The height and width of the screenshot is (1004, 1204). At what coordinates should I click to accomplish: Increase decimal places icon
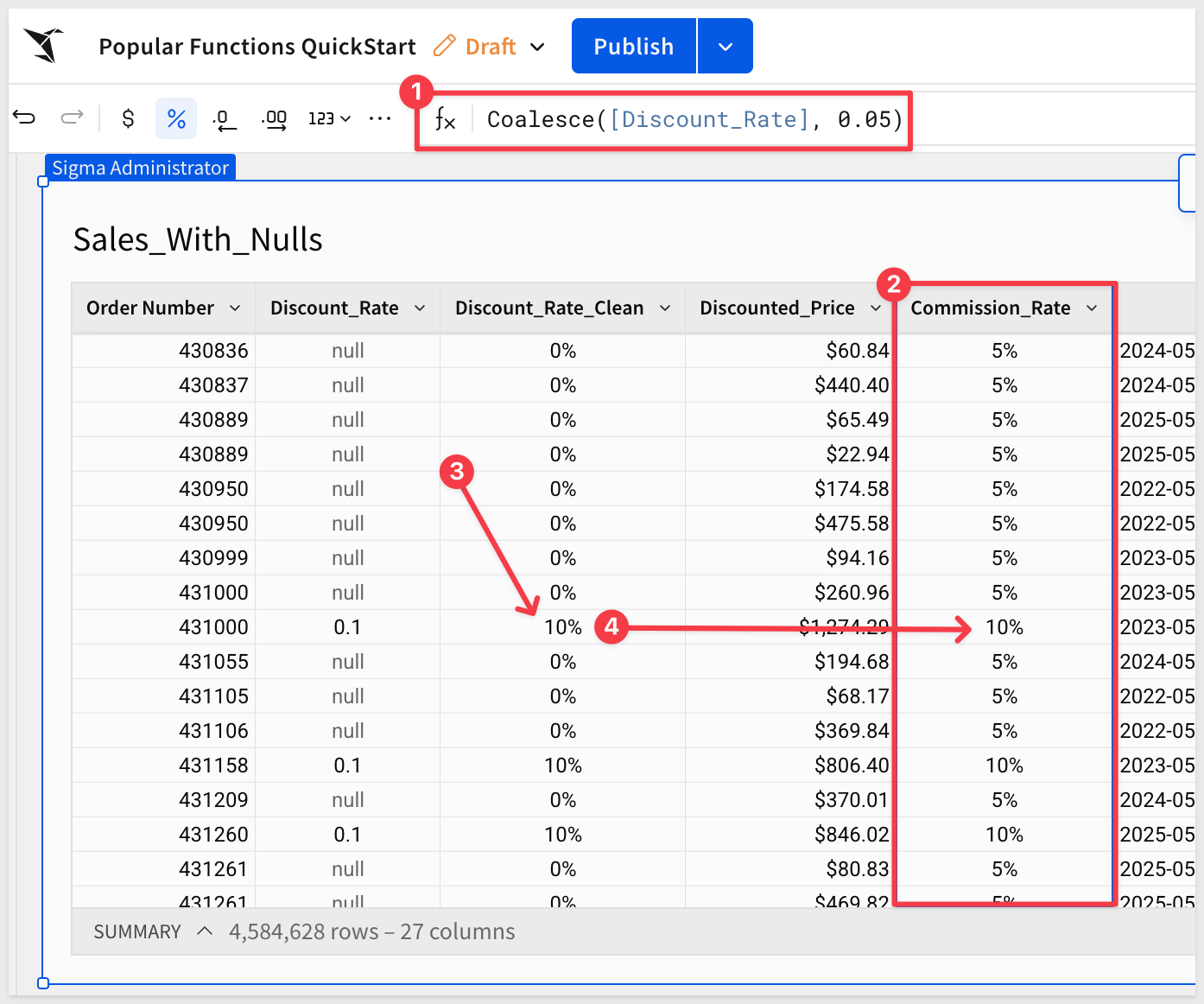click(x=275, y=119)
